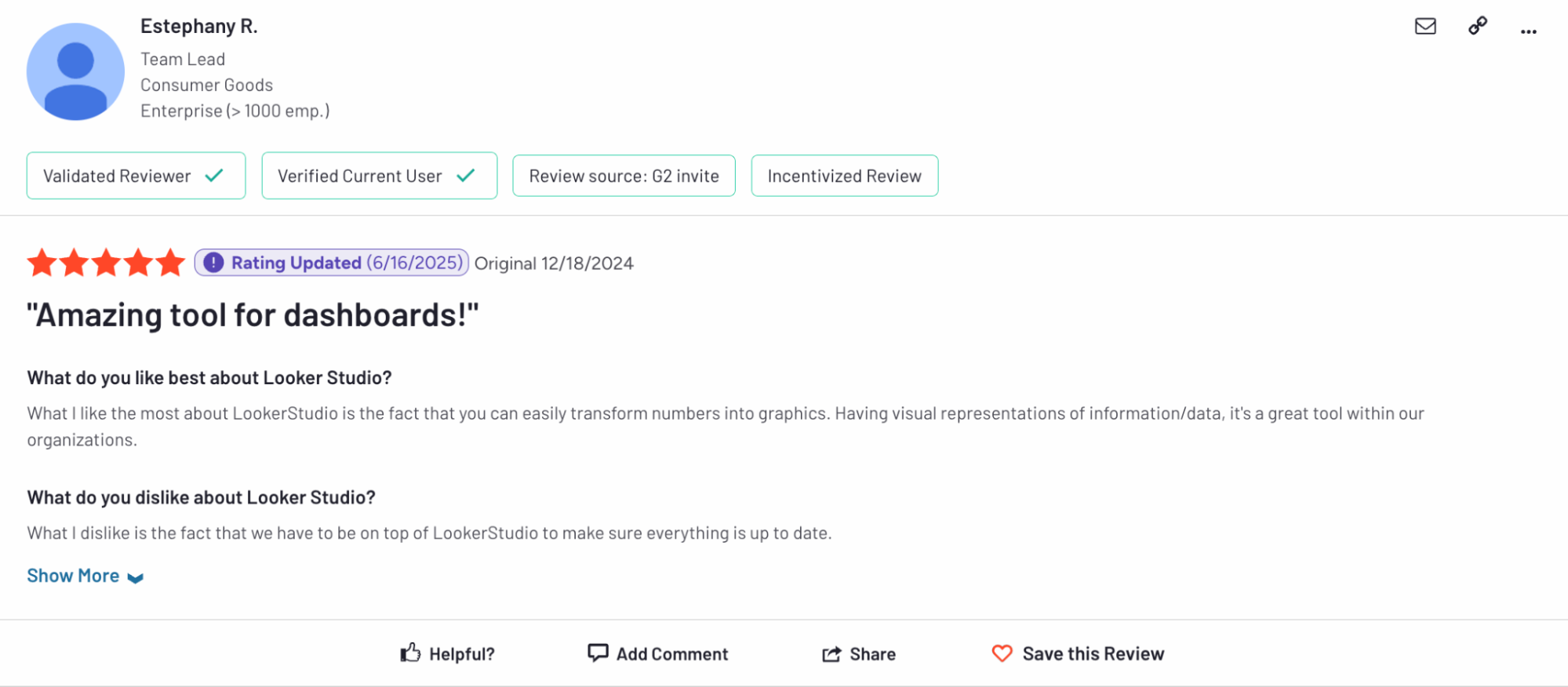Click "Original 12/18/2024" date text
This screenshot has width=1568, height=687.
(x=554, y=264)
